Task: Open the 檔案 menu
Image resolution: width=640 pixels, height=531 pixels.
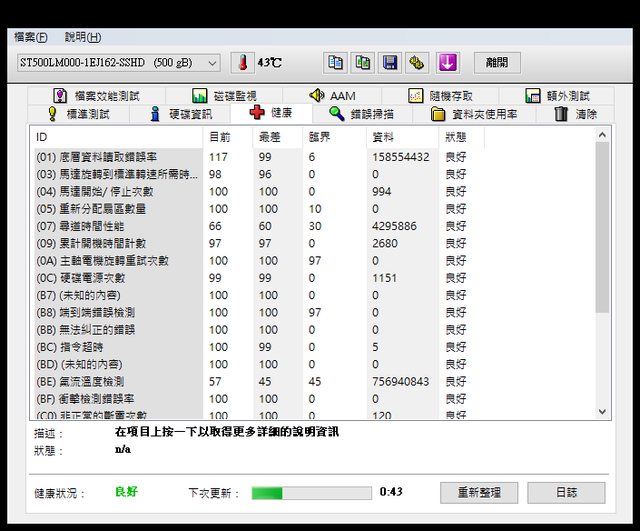Action: tap(30, 37)
